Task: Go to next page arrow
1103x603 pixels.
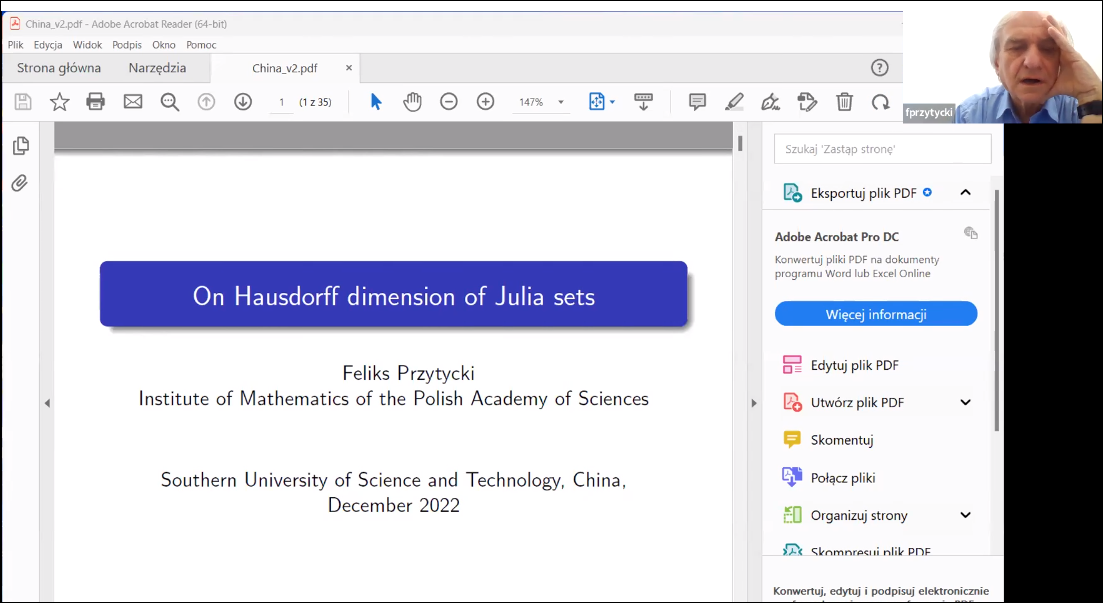Action: pos(242,101)
